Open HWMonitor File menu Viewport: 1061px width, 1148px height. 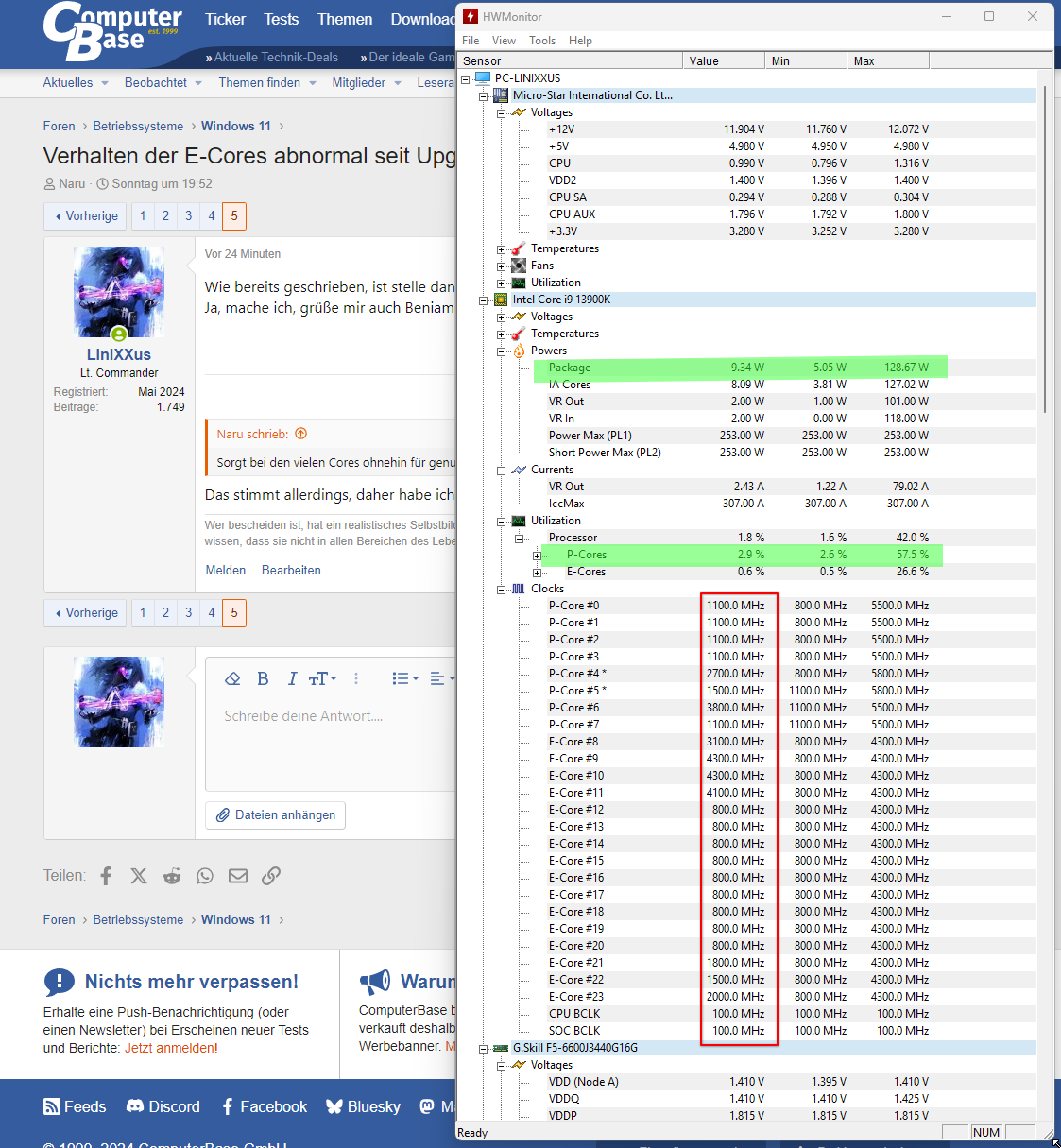tap(471, 41)
